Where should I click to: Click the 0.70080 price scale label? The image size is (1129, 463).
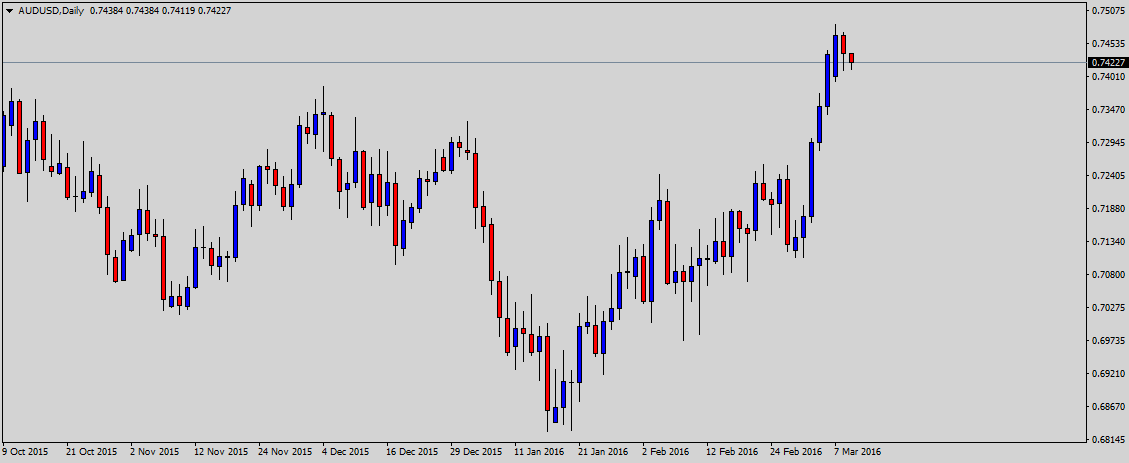(1105, 275)
